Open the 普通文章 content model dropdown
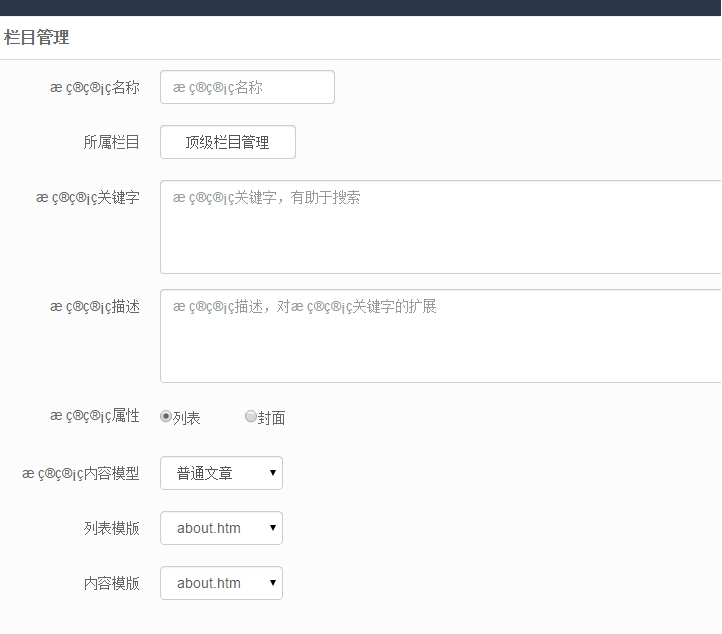Viewport: 722px width, 634px height. 221,473
